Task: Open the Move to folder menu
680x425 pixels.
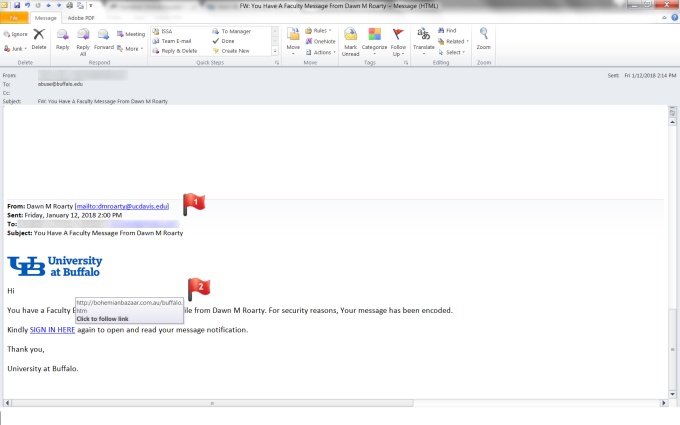Action: (x=293, y=42)
